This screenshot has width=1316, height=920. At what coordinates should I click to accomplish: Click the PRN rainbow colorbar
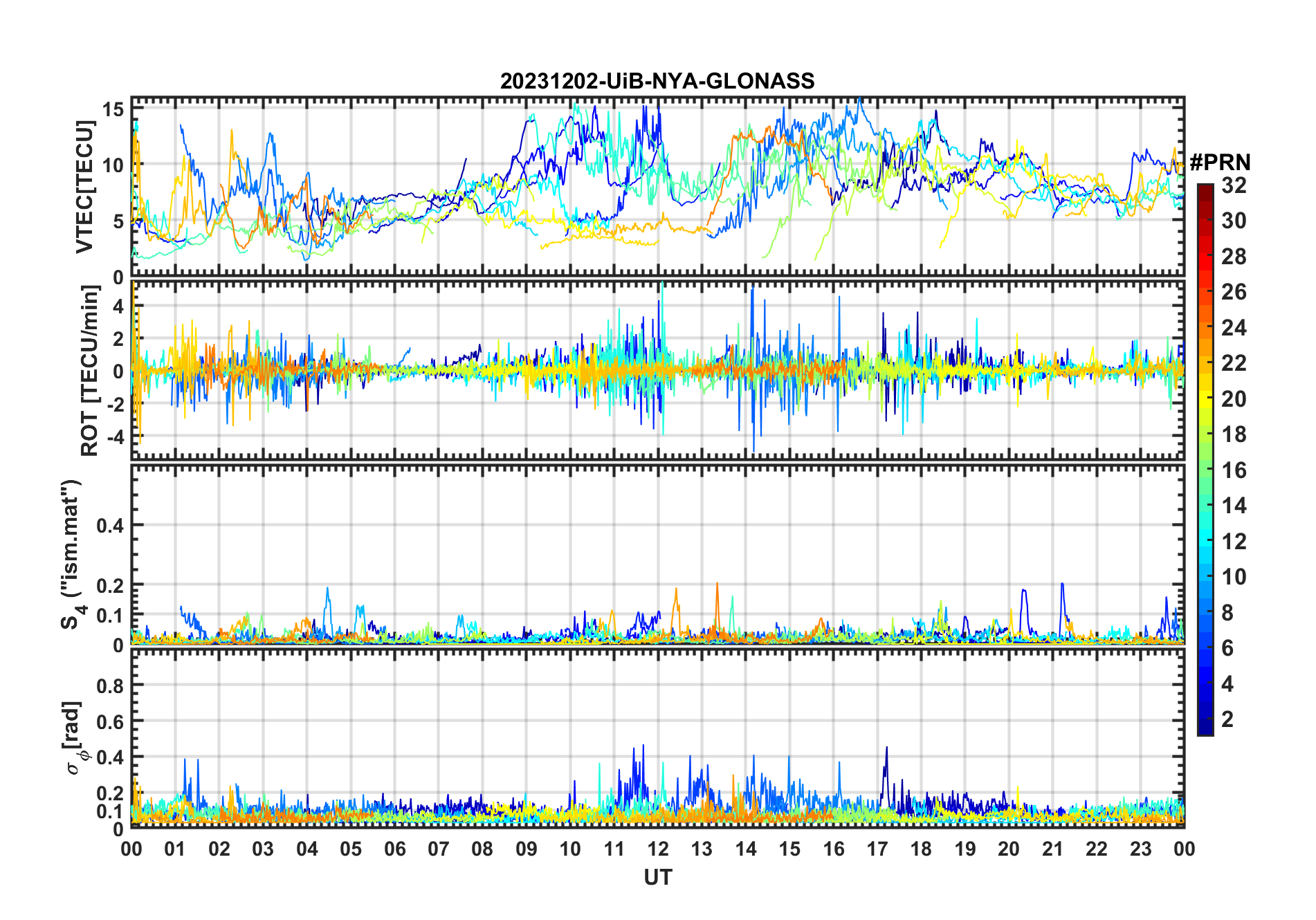1205,459
